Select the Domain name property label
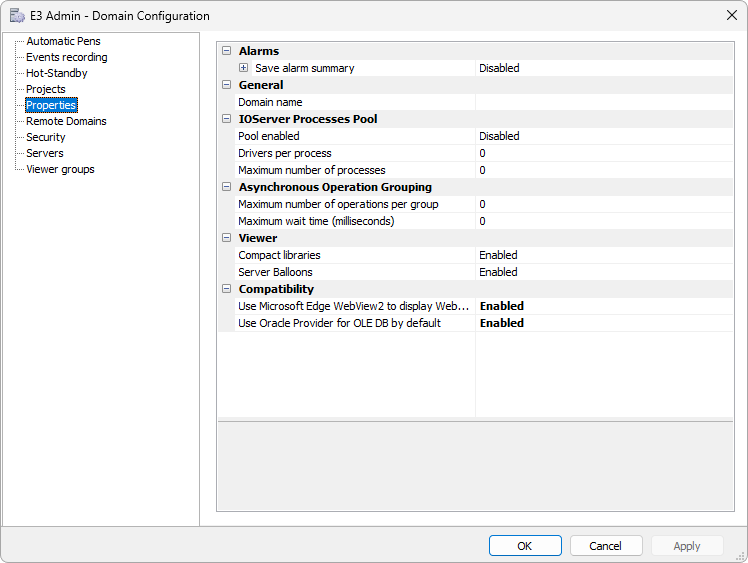This screenshot has width=748, height=563. 270,102
